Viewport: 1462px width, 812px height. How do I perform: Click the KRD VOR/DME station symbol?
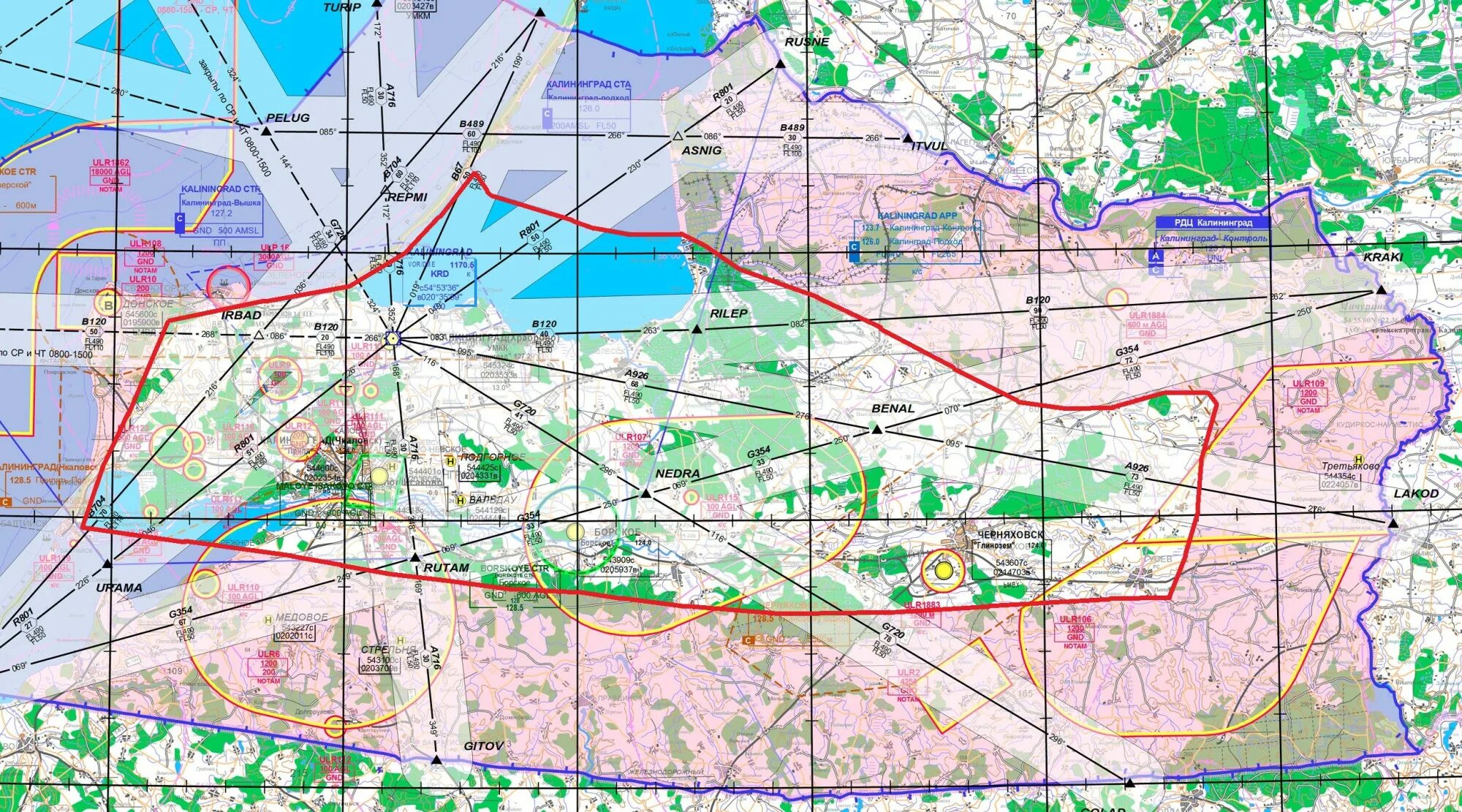click(x=393, y=338)
